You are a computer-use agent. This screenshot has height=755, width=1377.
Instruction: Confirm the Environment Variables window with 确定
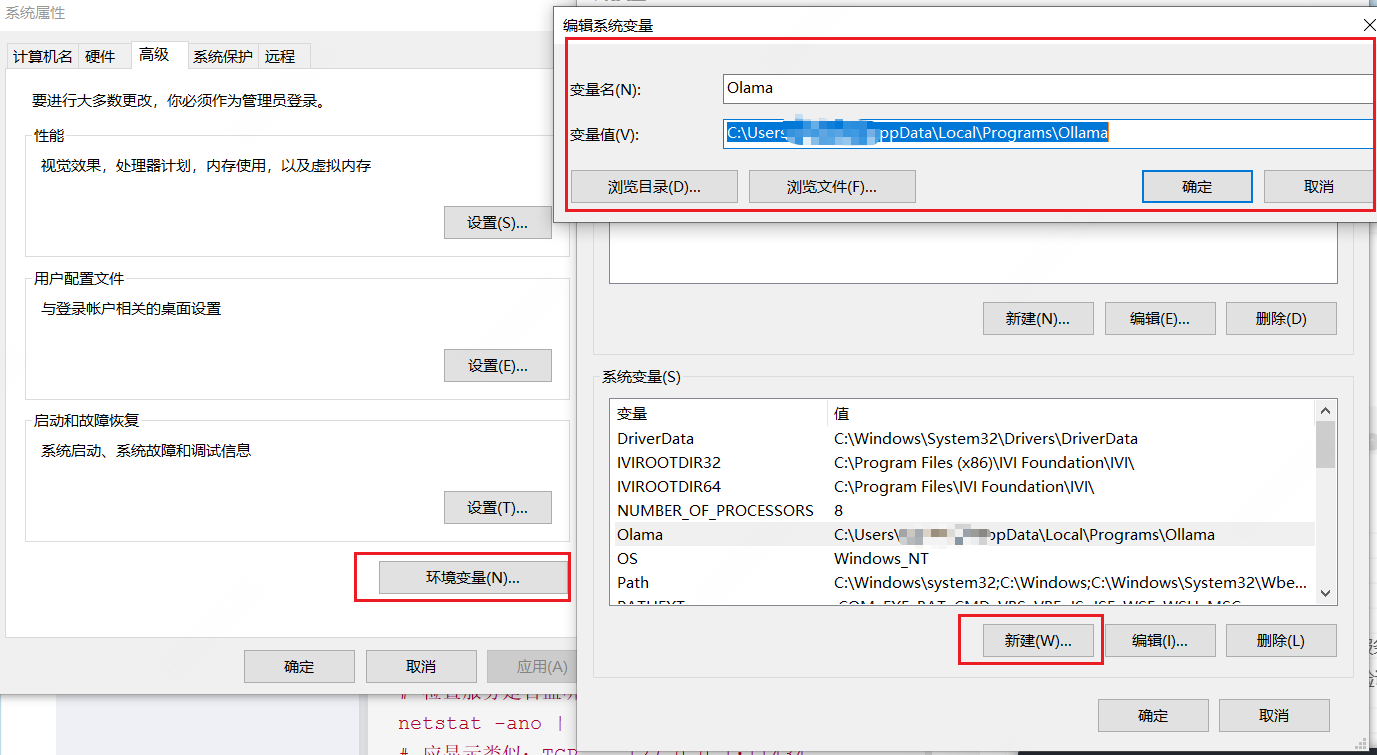(x=1153, y=716)
